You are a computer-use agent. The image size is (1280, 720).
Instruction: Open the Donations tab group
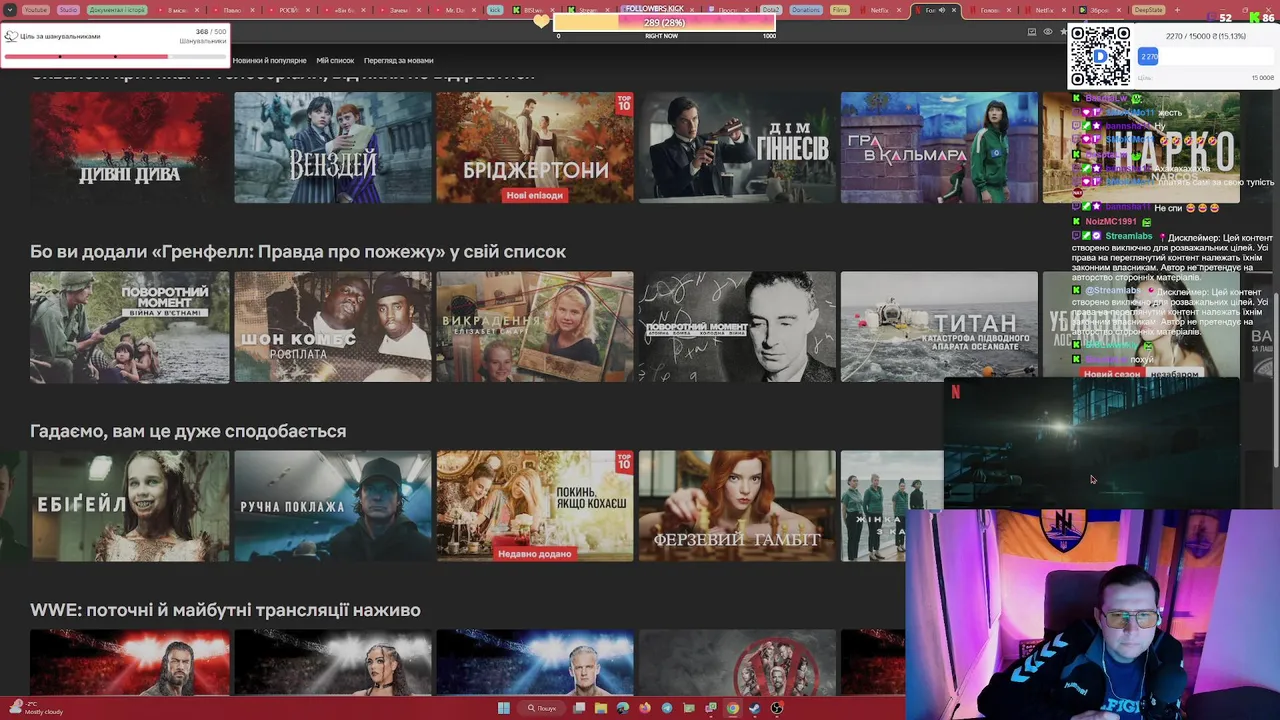click(x=806, y=10)
